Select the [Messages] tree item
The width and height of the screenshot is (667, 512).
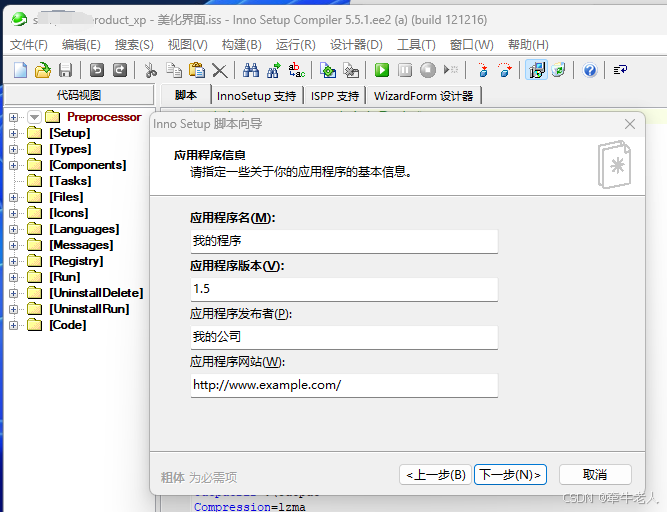[x=81, y=245]
